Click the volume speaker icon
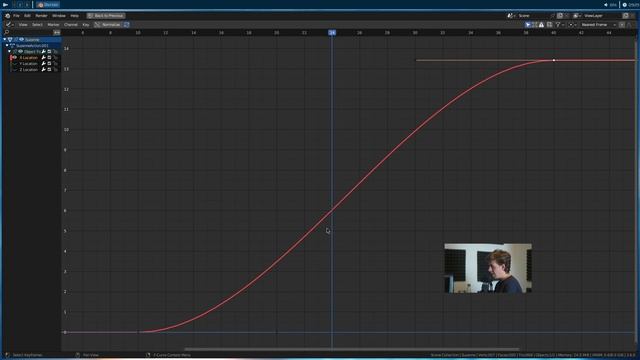The image size is (640, 360). pos(606,4)
